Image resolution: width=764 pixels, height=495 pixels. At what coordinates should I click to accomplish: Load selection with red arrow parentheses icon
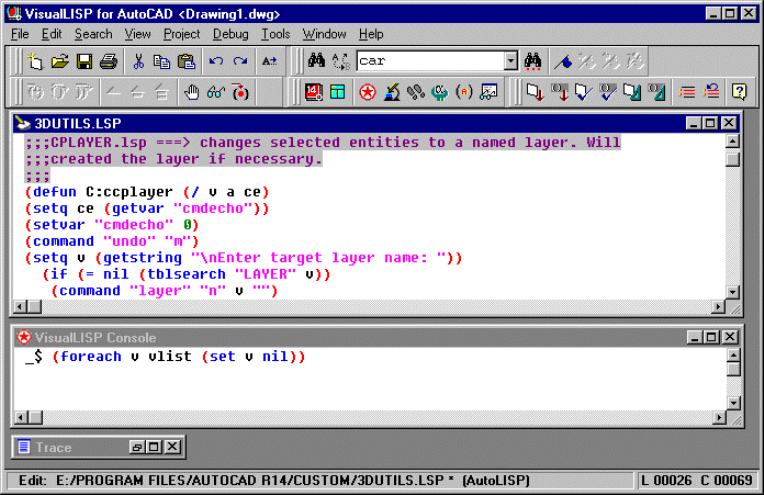pos(559,92)
